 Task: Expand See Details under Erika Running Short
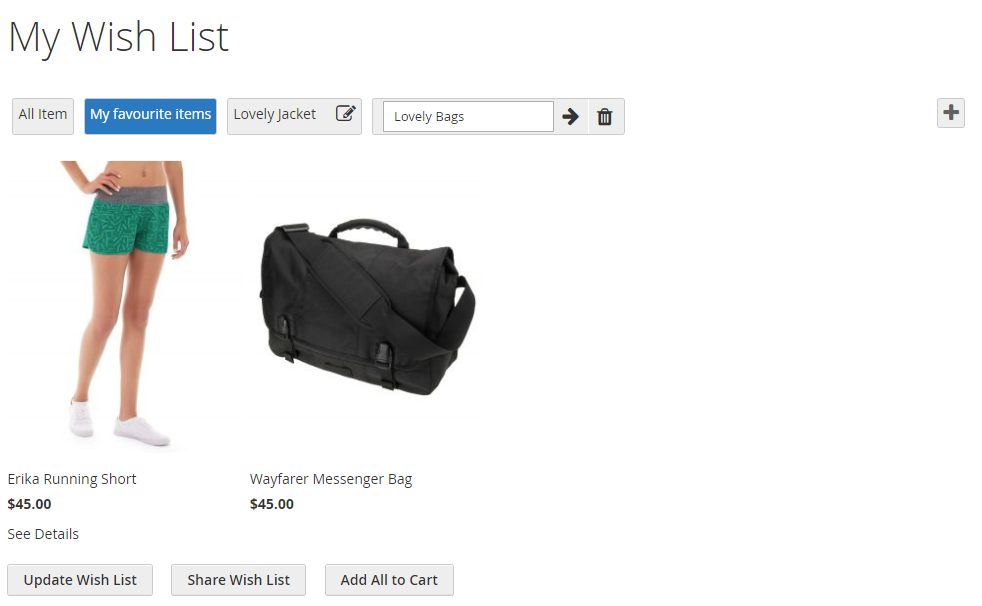(x=43, y=534)
